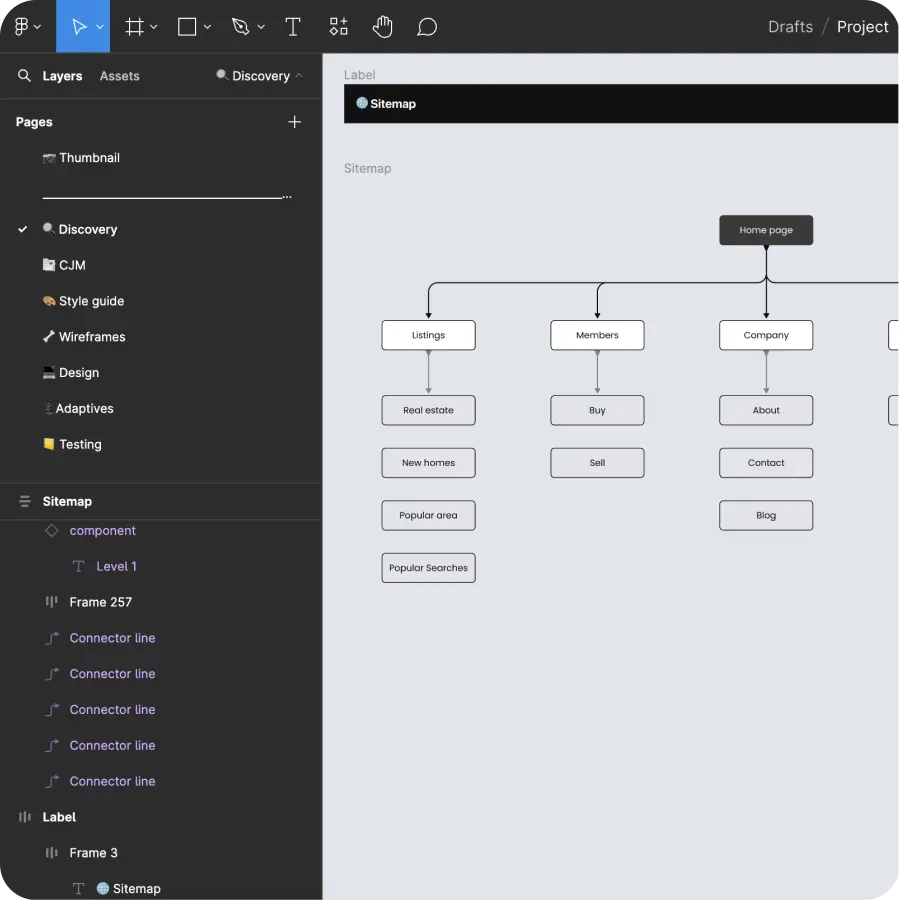Select the Pen tool
Image resolution: width=900 pixels, height=900 pixels.
click(x=240, y=26)
